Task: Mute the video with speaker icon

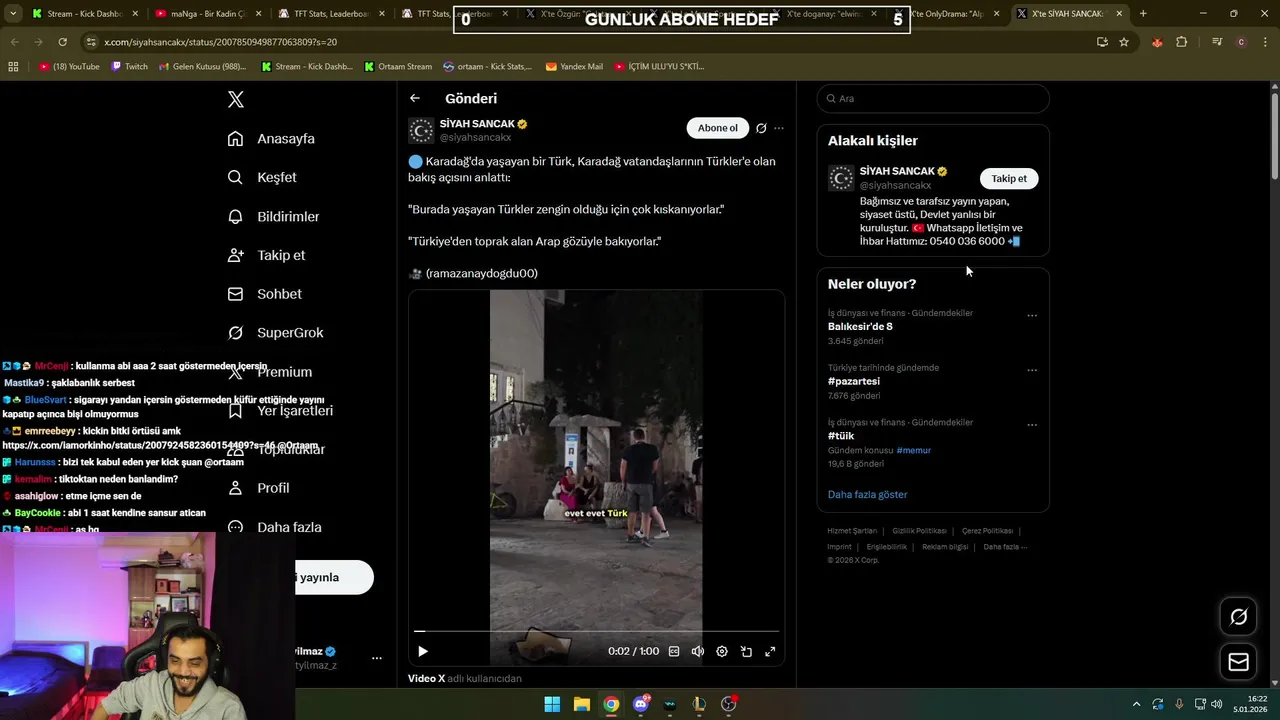Action: 698,651
